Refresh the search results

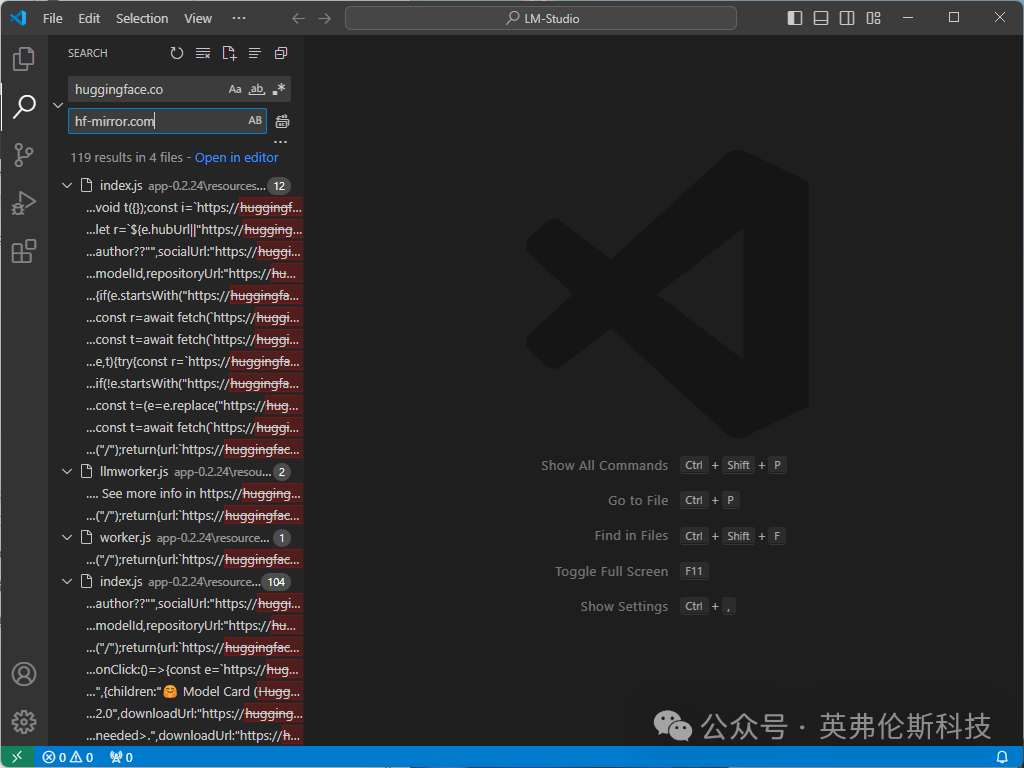176,53
